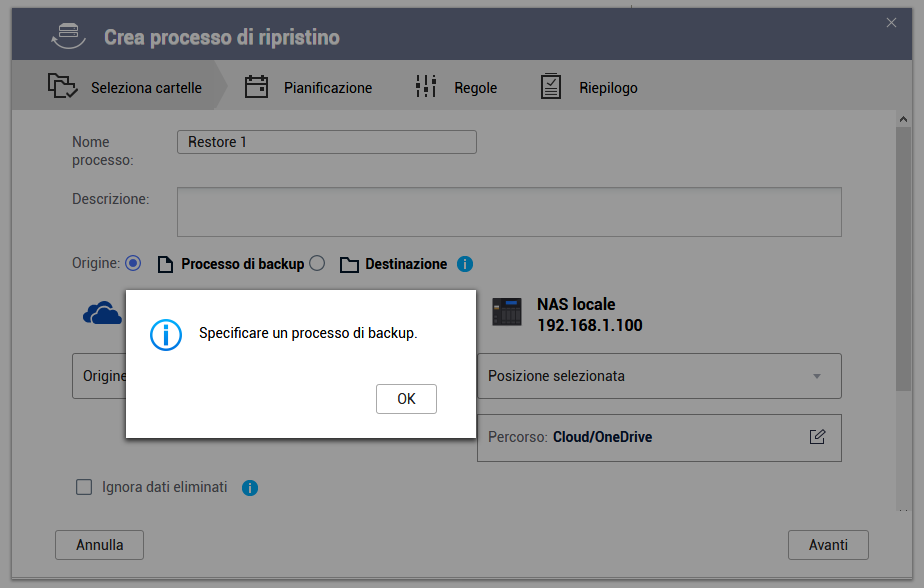Click info icon next to Destinazione
The height and width of the screenshot is (588, 924).
[x=464, y=264]
